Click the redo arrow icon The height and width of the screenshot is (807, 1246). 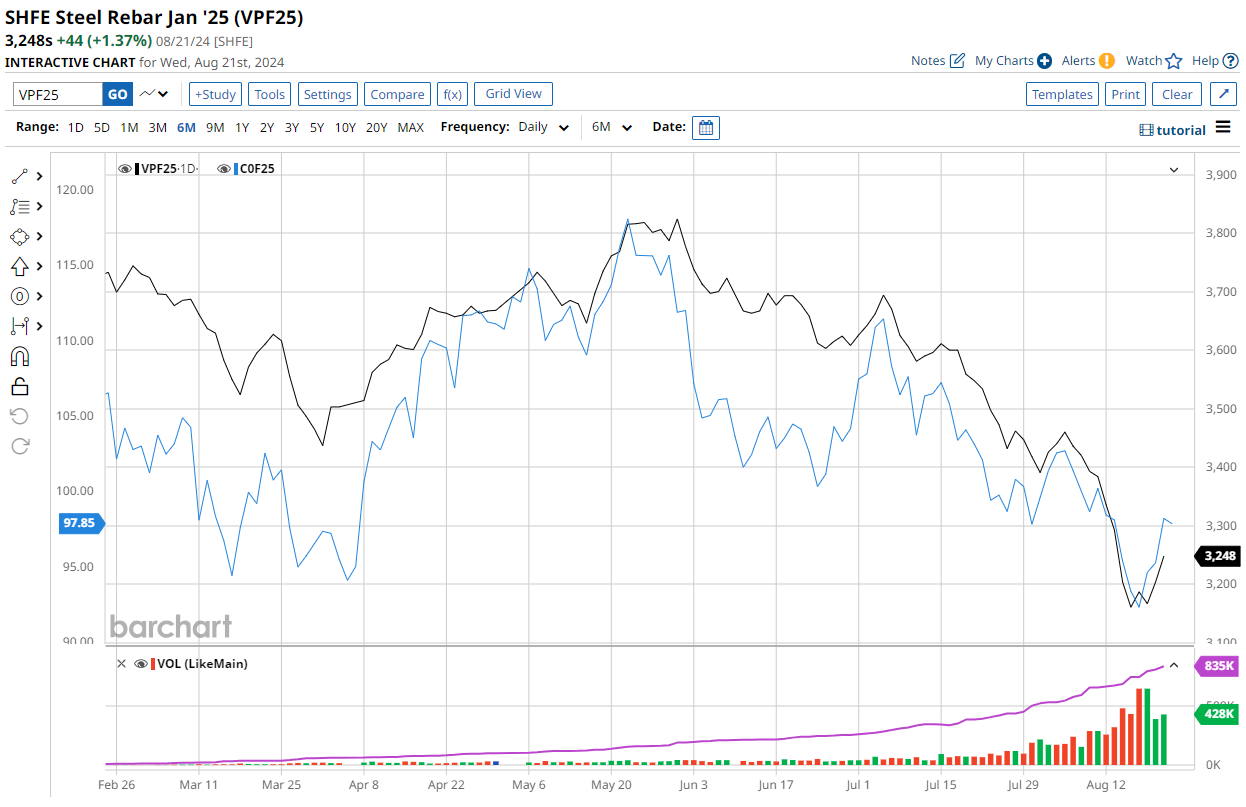[x=20, y=446]
